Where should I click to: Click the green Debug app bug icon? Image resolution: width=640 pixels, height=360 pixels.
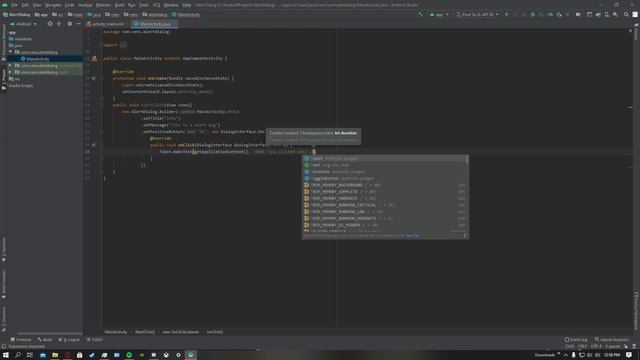pyautogui.click(x=532, y=14)
